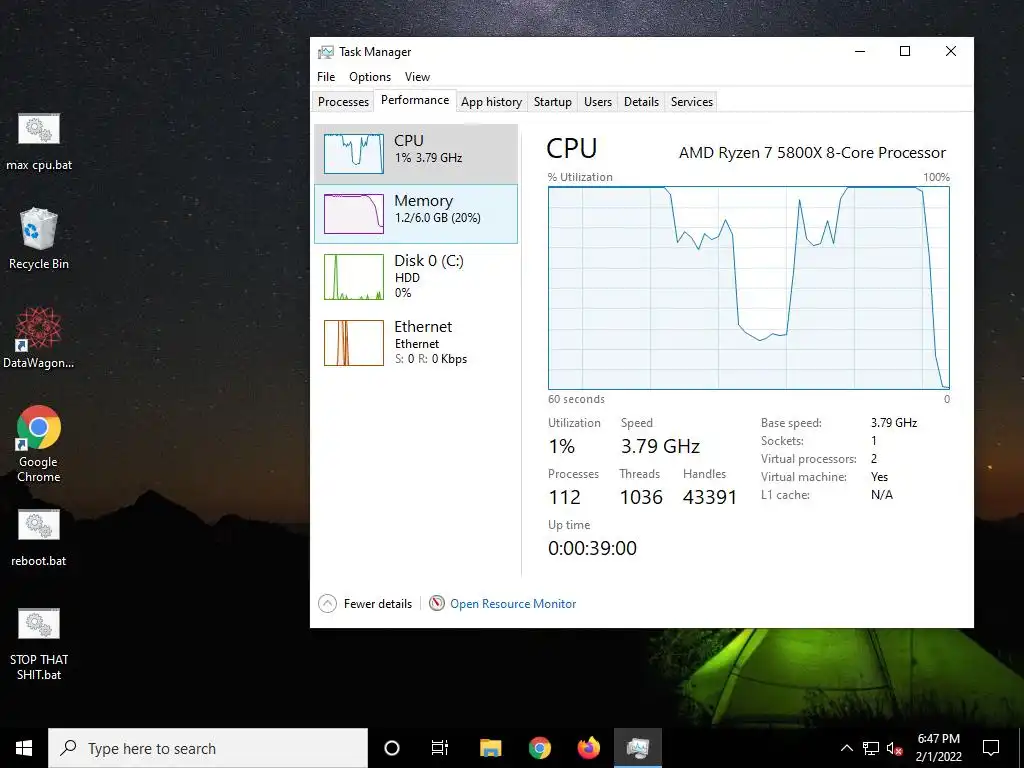Open the max cpu.bat desktop file
The width and height of the screenshot is (1024, 768).
(x=39, y=142)
